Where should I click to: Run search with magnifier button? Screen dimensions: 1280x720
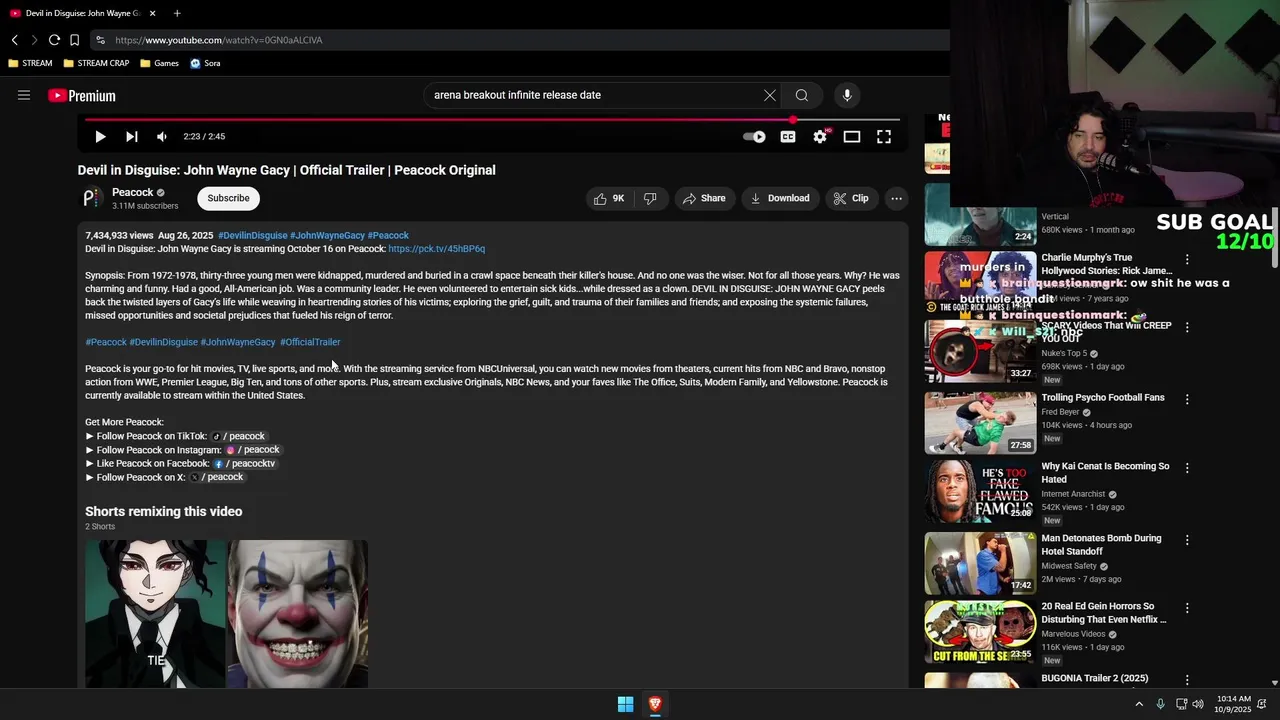802,95
